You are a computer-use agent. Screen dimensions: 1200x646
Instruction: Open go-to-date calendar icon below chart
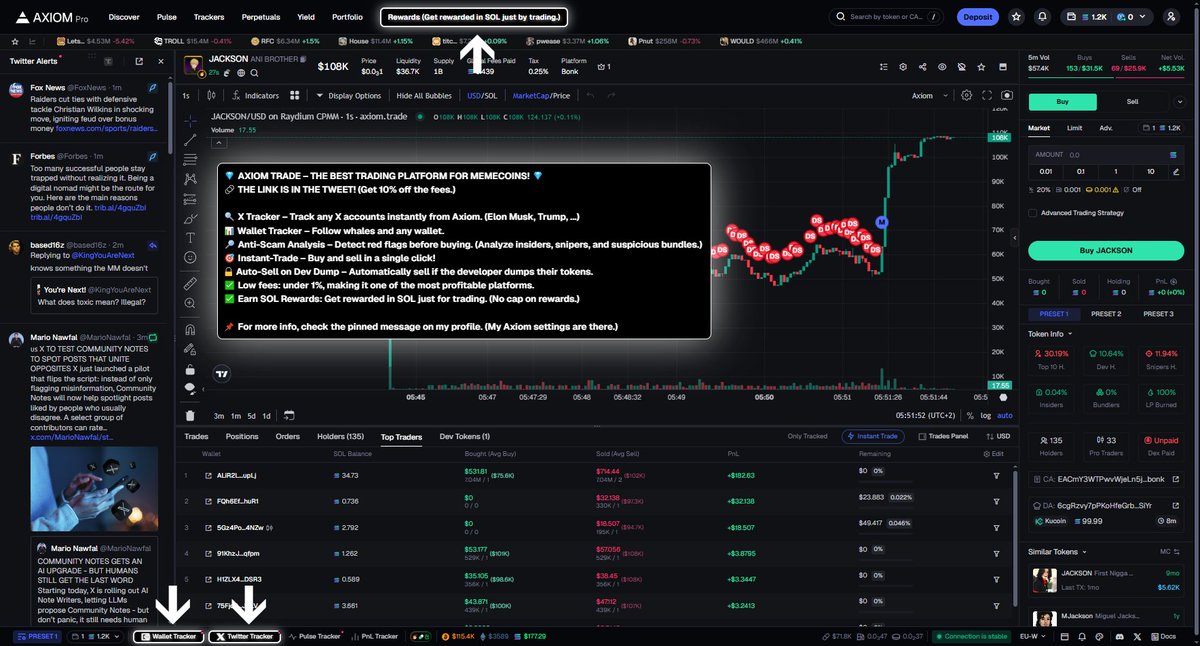[x=288, y=415]
